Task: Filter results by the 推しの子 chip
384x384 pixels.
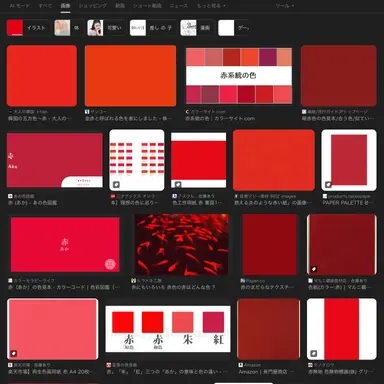Action: point(153,28)
